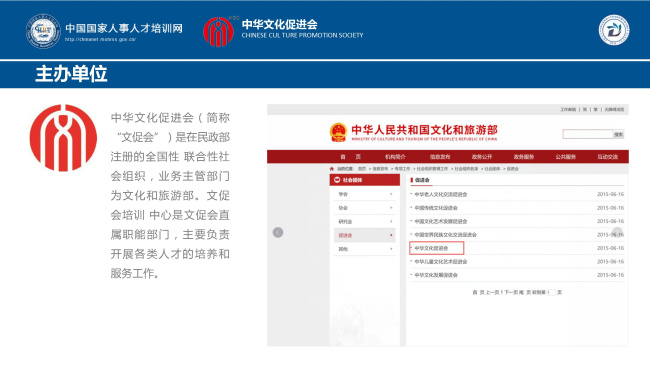Open the 机构简介 navigation menu item
Image resolution: width=650 pixels, height=365 pixels.
point(395,157)
